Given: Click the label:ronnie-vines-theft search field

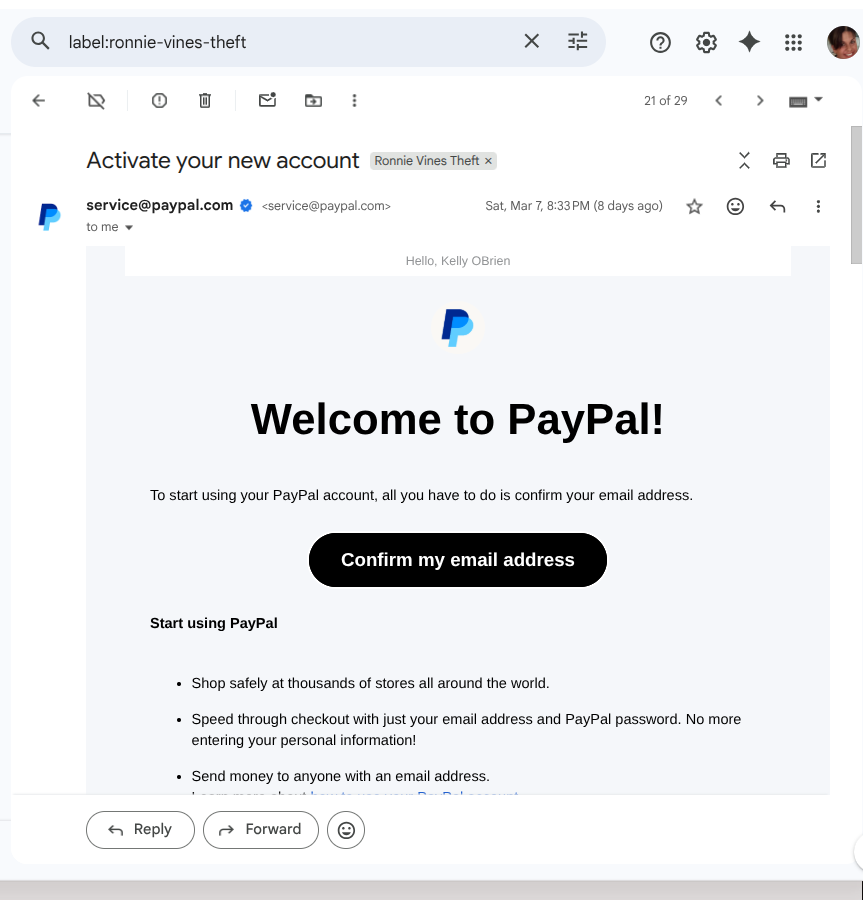Looking at the screenshot, I should tap(287, 42).
